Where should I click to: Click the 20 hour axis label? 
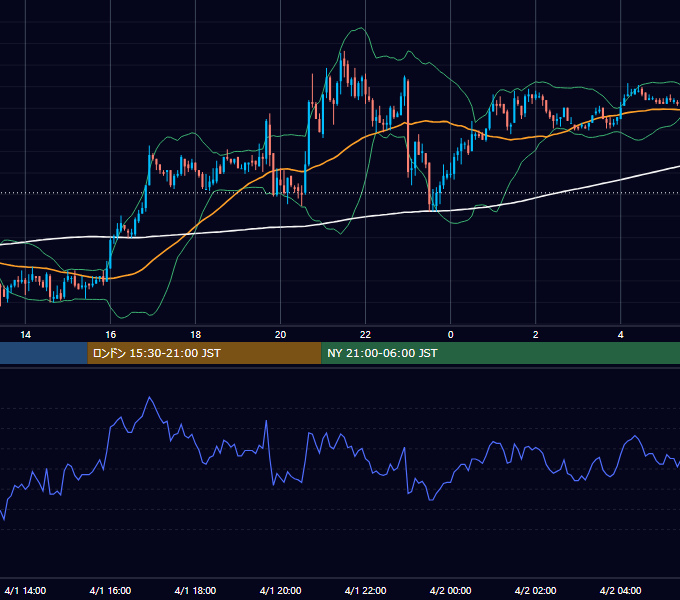(281, 335)
